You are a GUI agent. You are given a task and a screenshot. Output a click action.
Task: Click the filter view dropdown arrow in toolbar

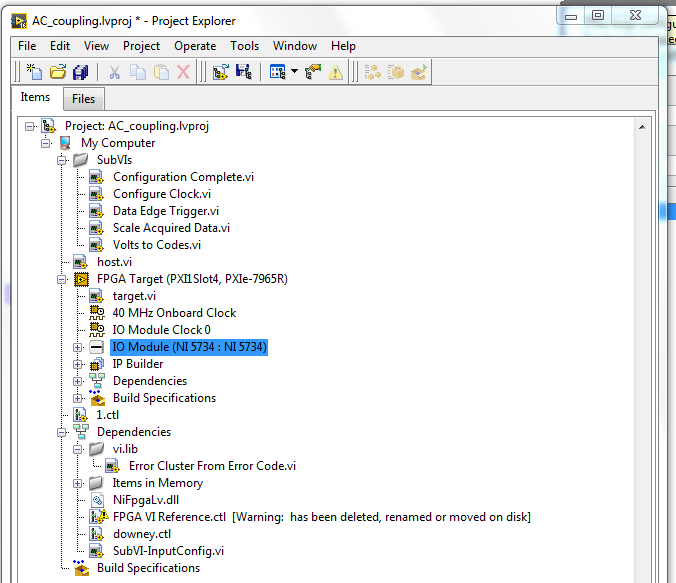294,72
